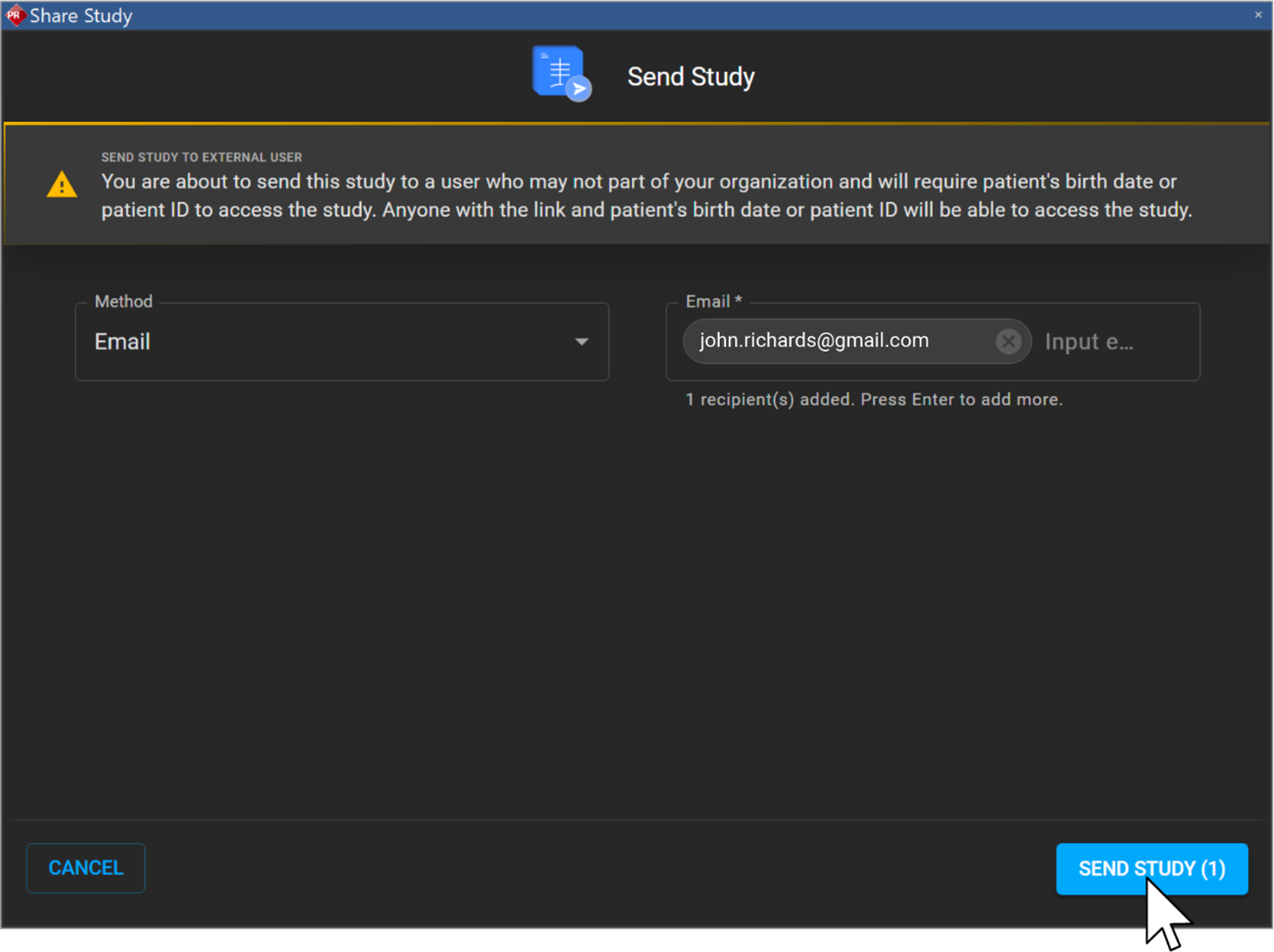Screen dimensions: 1274x952
Task: Expand the Method selector arrow
Action: [582, 342]
